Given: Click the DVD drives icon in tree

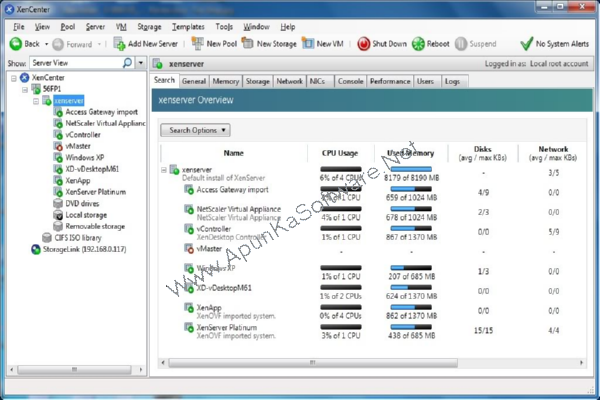Looking at the screenshot, I should tap(58, 203).
